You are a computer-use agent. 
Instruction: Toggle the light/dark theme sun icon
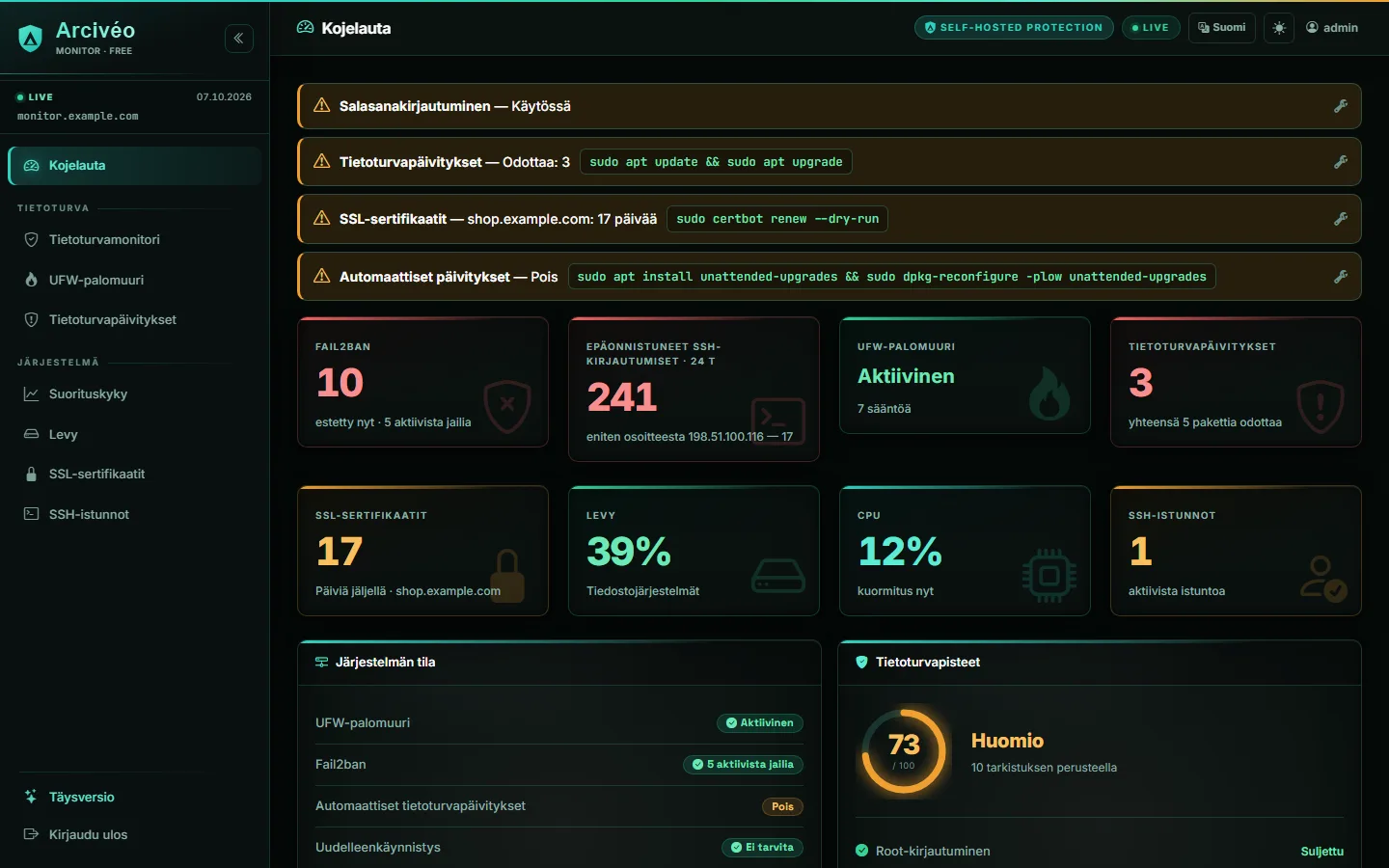pyautogui.click(x=1279, y=28)
